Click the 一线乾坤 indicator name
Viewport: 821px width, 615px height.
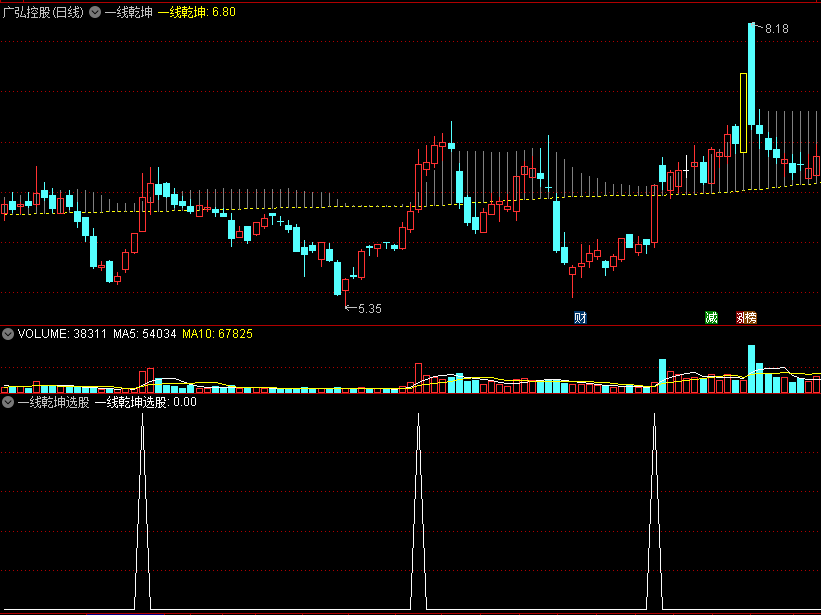(129, 12)
